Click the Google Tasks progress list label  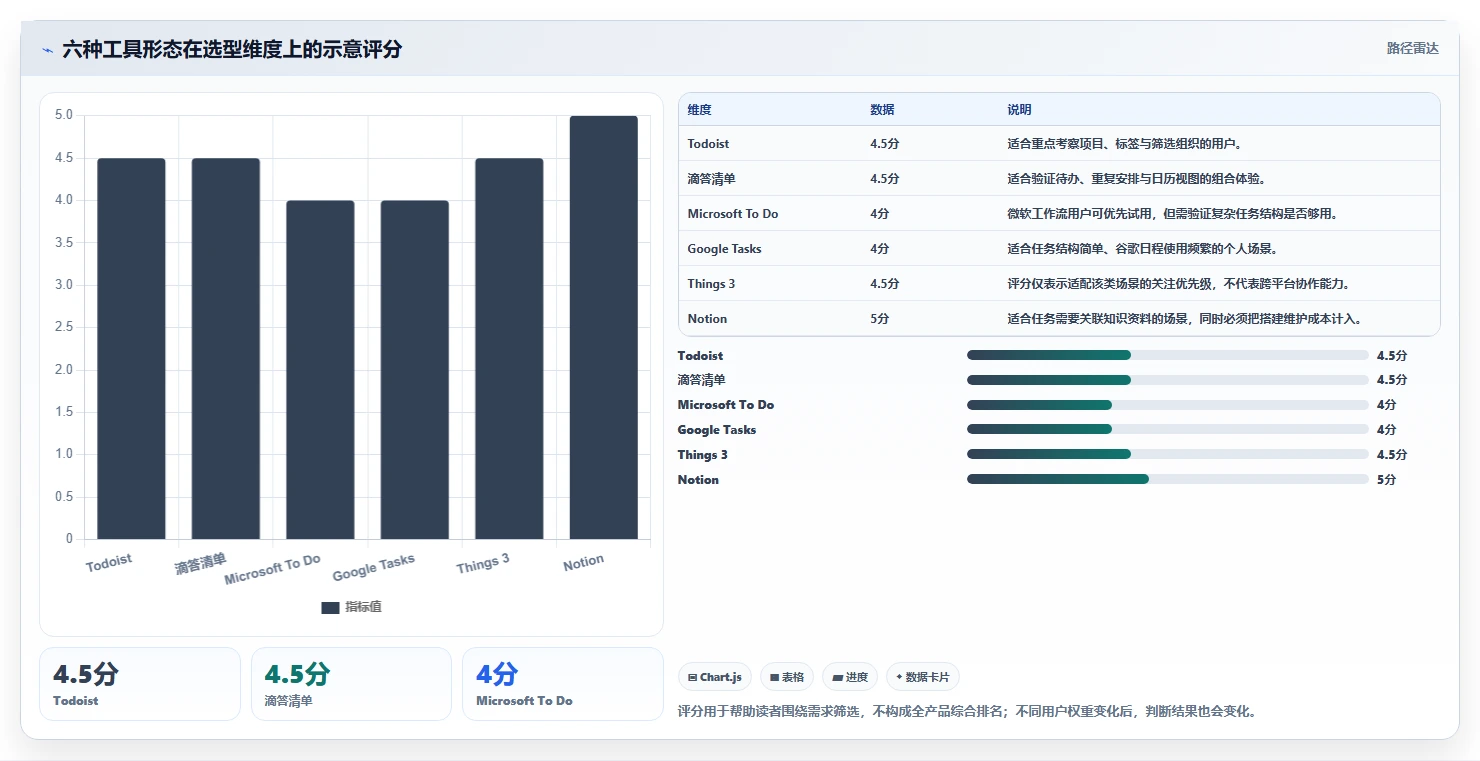[x=717, y=430]
